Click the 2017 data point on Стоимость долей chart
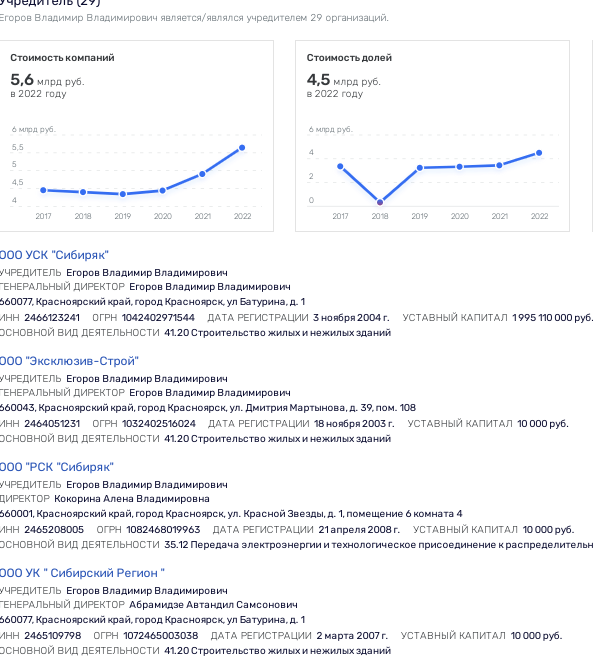593x659 pixels. [x=340, y=166]
